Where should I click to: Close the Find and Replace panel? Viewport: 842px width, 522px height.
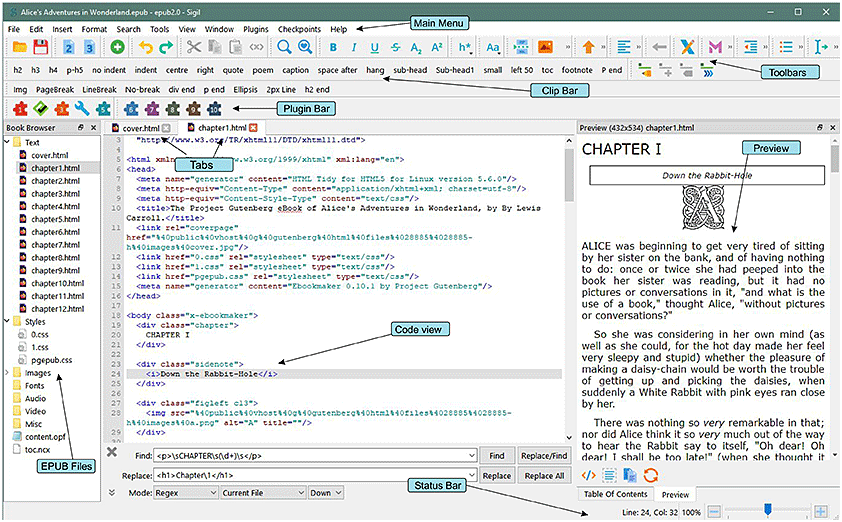coord(112,452)
